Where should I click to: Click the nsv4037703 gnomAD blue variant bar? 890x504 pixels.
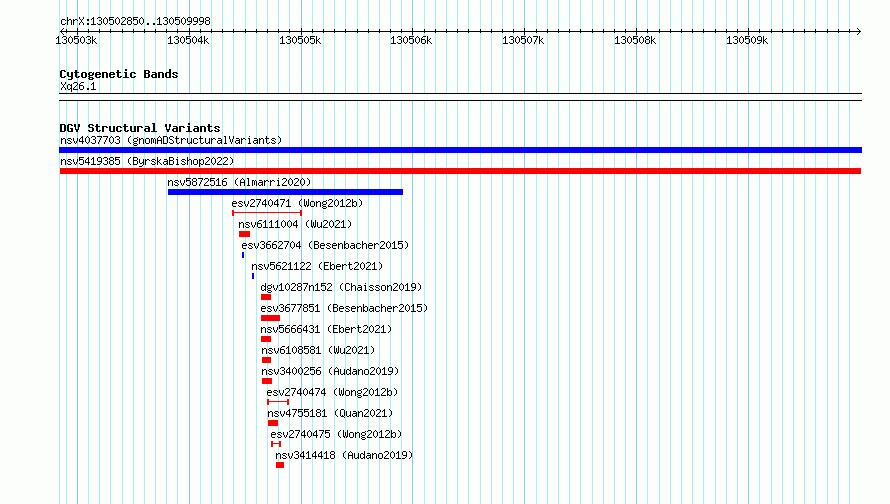click(460, 150)
